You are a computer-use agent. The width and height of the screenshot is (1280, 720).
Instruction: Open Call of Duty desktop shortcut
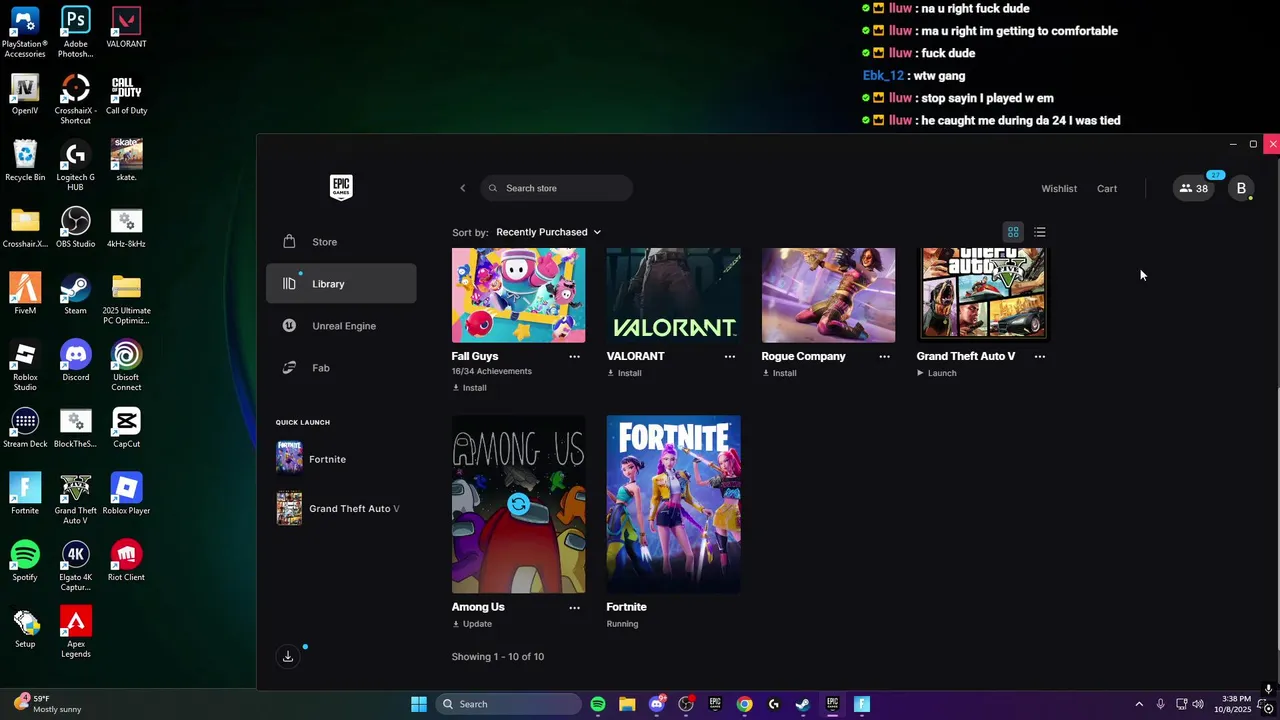(x=126, y=95)
